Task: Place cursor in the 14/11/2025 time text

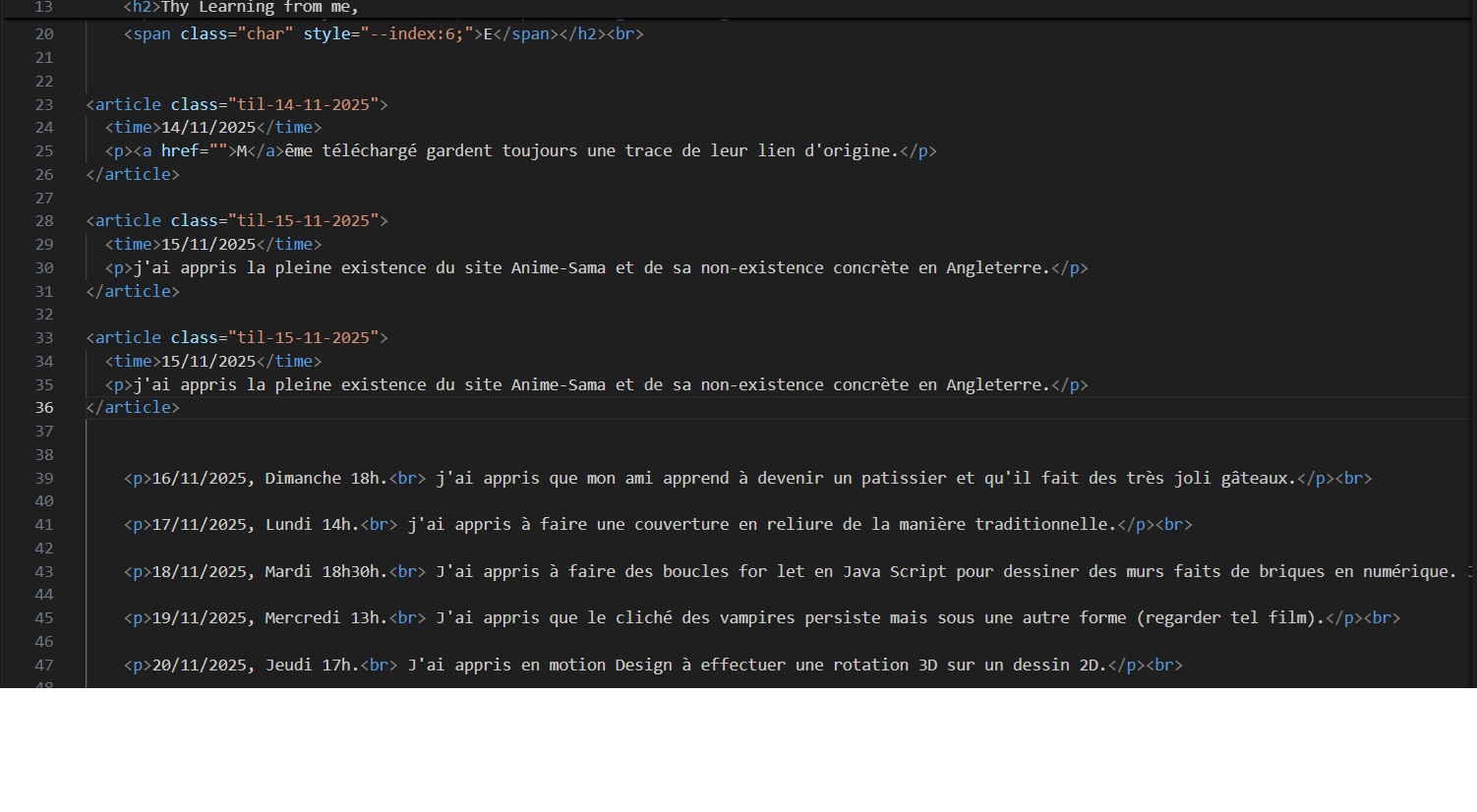Action: click(207, 128)
